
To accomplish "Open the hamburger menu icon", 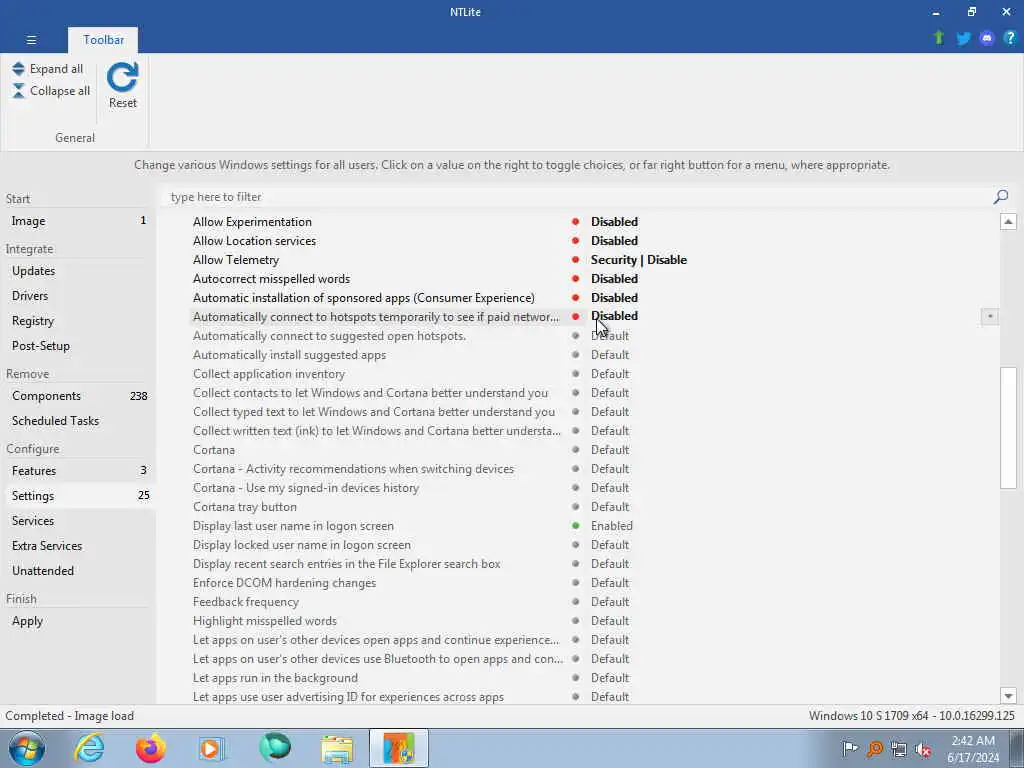I will pyautogui.click(x=31, y=40).
